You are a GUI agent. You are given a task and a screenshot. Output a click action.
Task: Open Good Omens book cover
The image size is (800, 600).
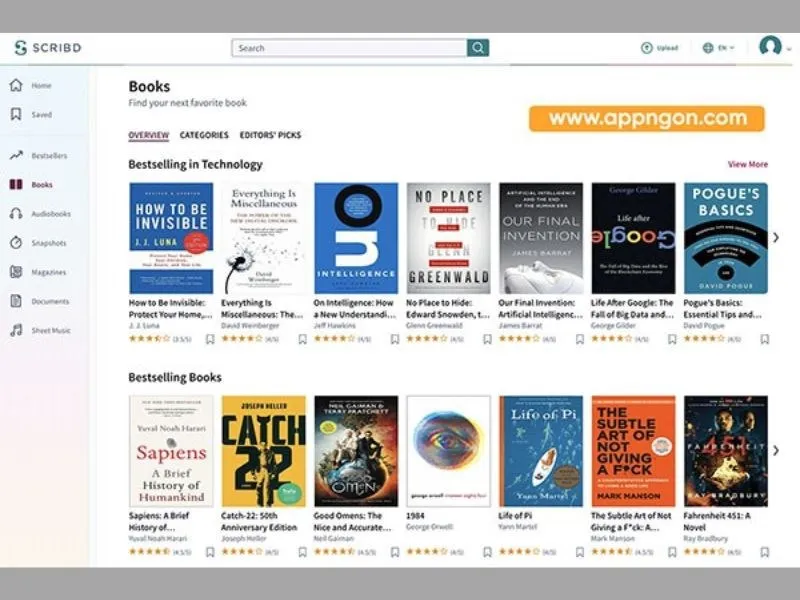click(x=356, y=451)
